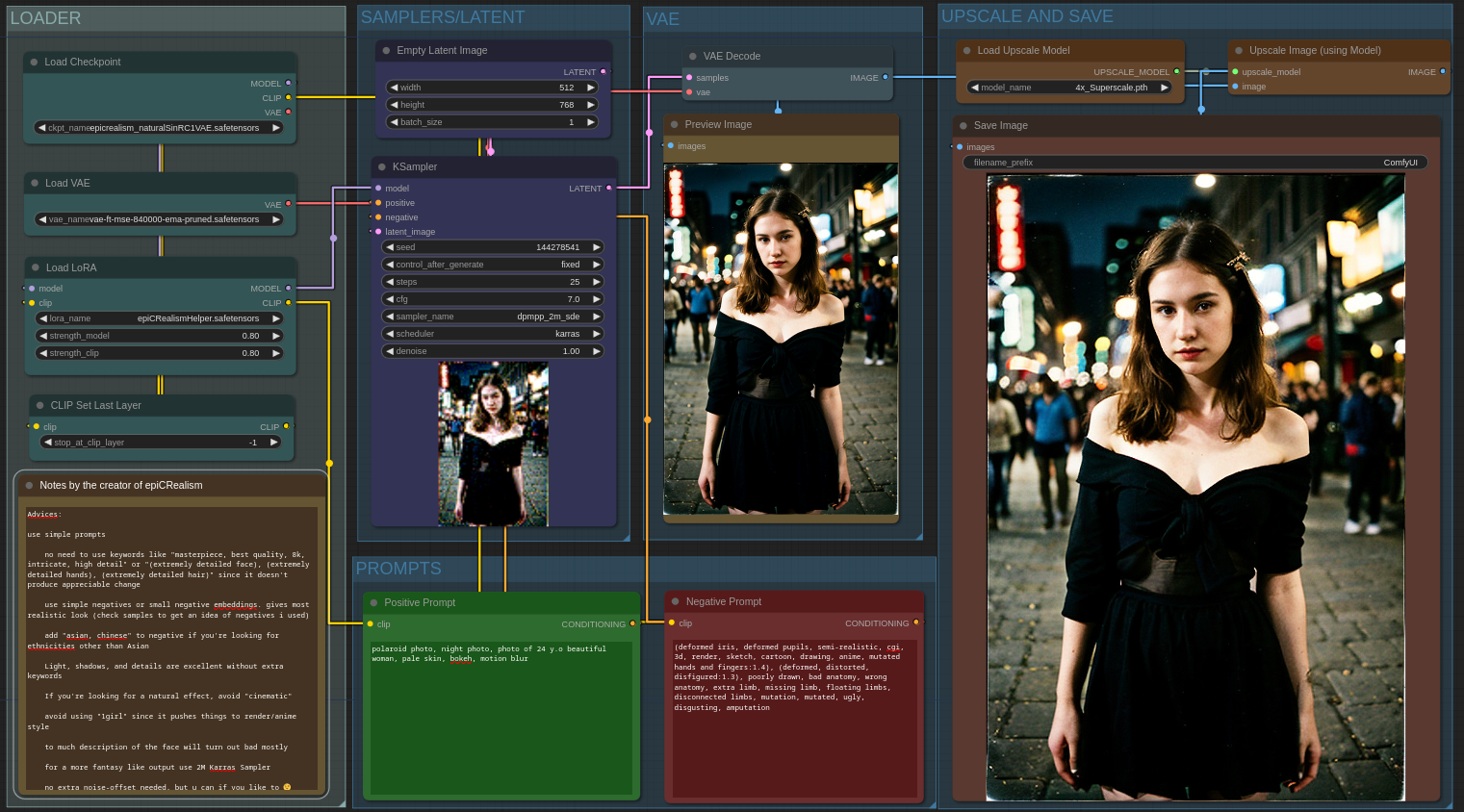Viewport: 1464px width, 812px height.
Task: Click the filename_prefix ComfyUI field
Action: pyautogui.click(x=1194, y=162)
